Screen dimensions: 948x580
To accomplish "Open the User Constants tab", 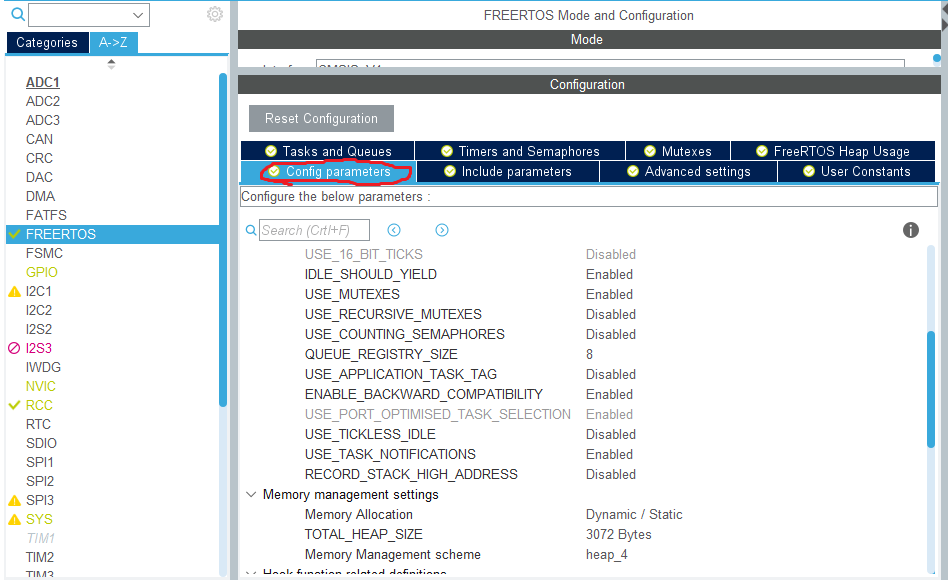I will [857, 172].
